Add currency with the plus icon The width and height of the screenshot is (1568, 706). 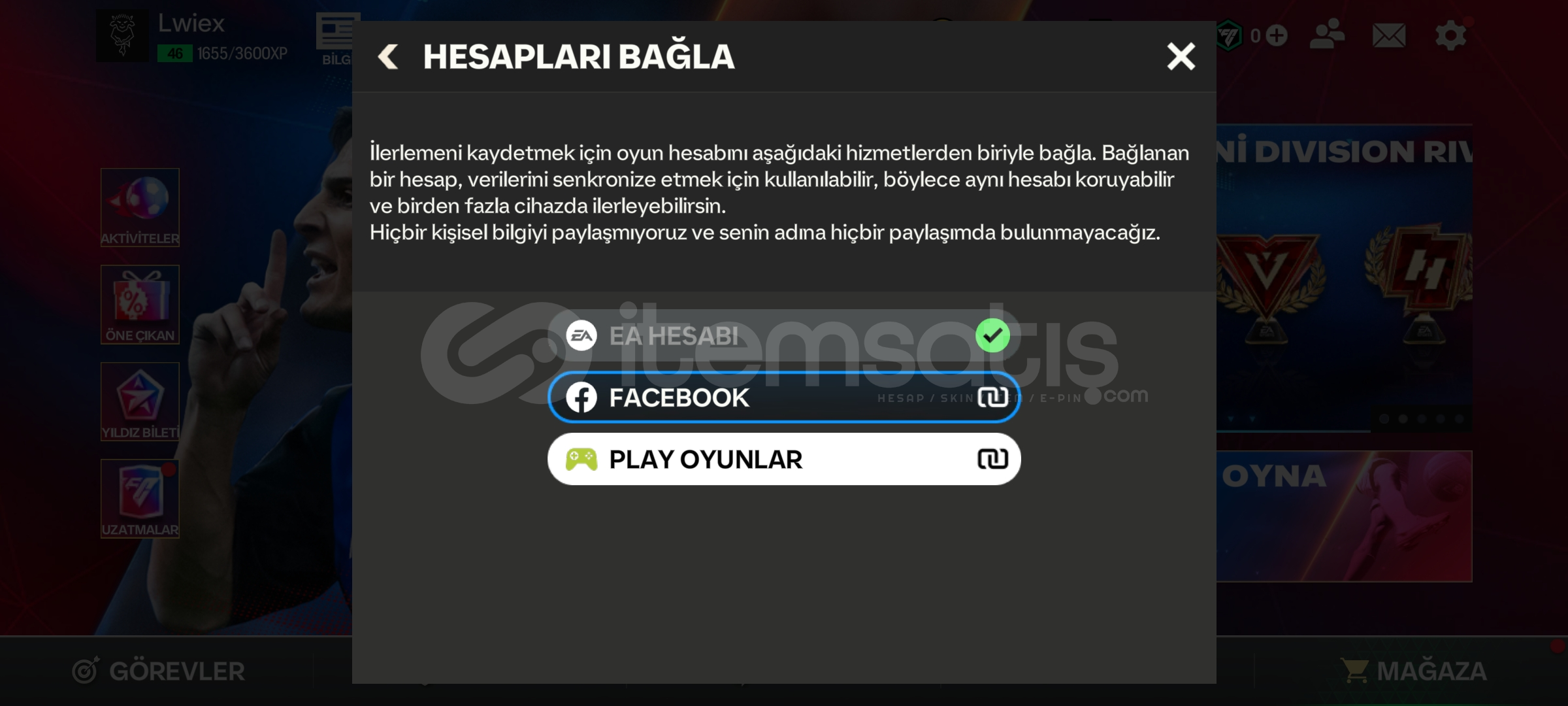(1277, 35)
